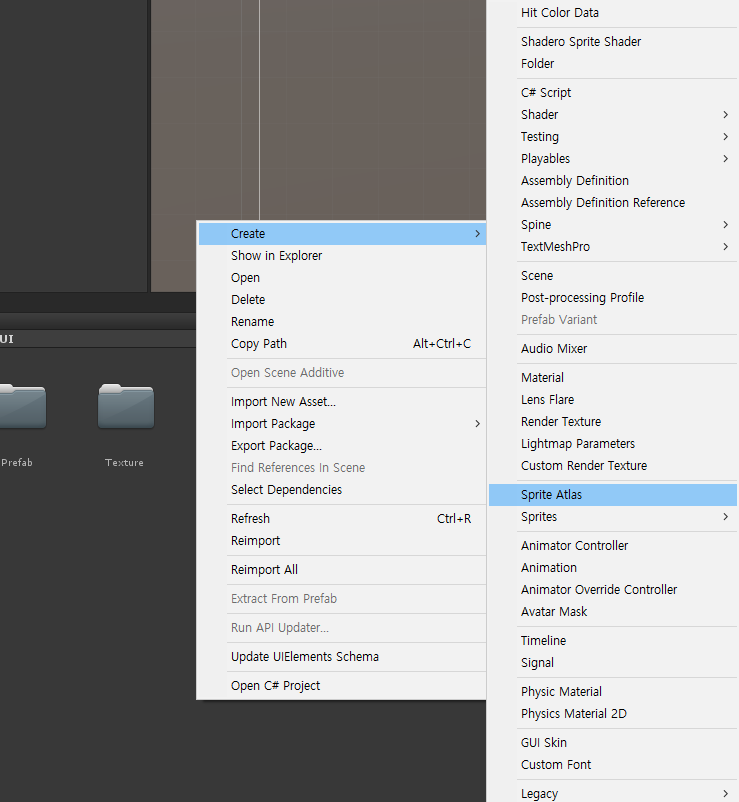The image size is (739, 802).
Task: Select Show in Explorer
Action: pos(342,256)
